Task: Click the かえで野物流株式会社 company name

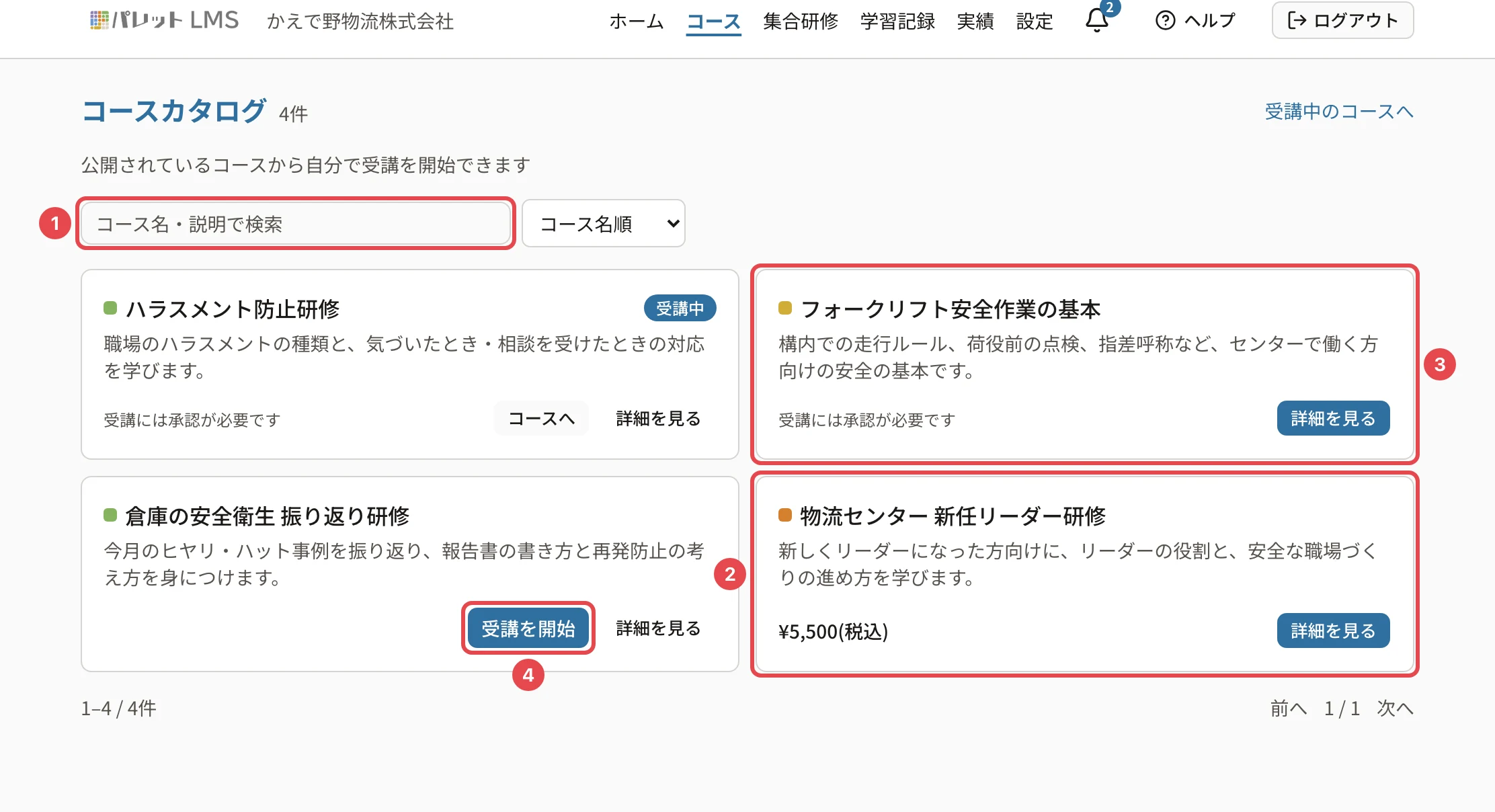Action: coord(360,22)
